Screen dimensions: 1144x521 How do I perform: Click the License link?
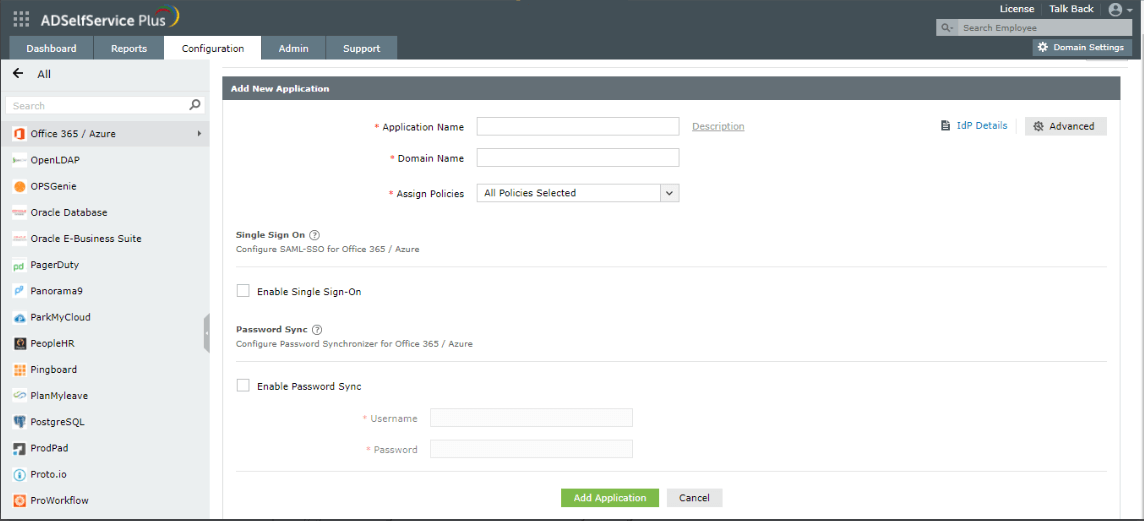(x=1016, y=9)
